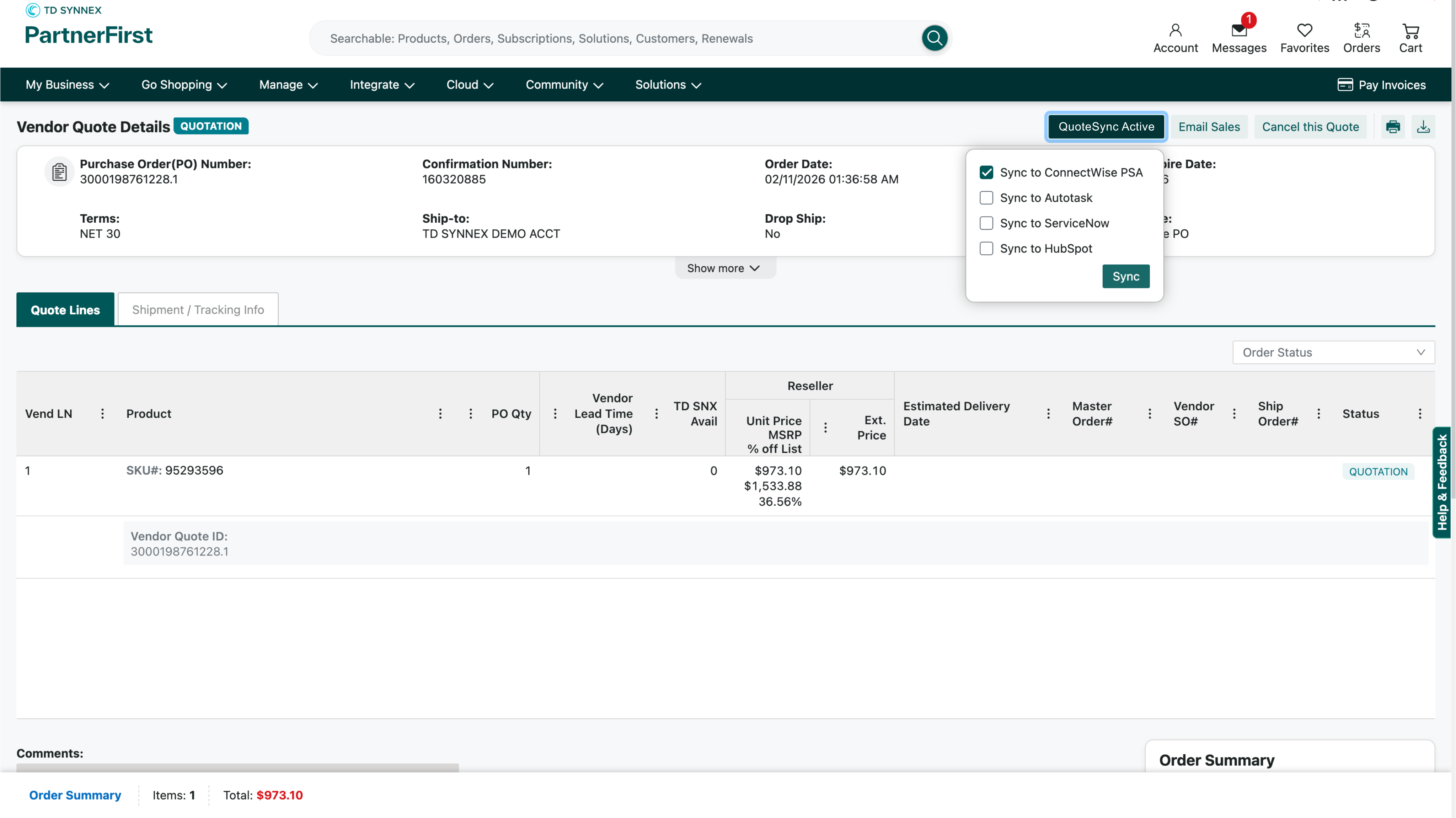Click the Ext. Price $973.10 cell
This screenshot has width=1456, height=818.
coord(862,470)
